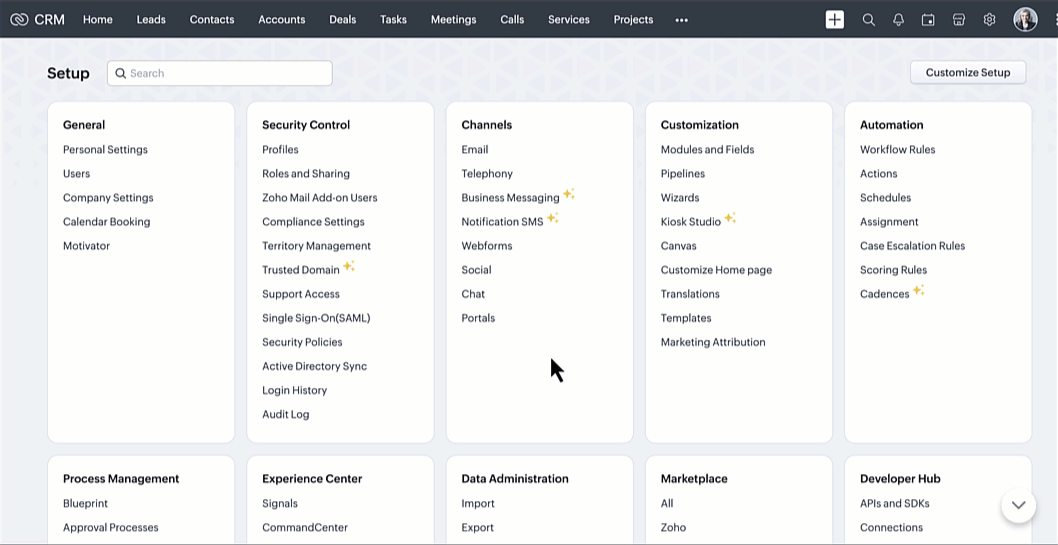Select Roles and Sharing link
The image size is (1058, 545).
coord(306,173)
